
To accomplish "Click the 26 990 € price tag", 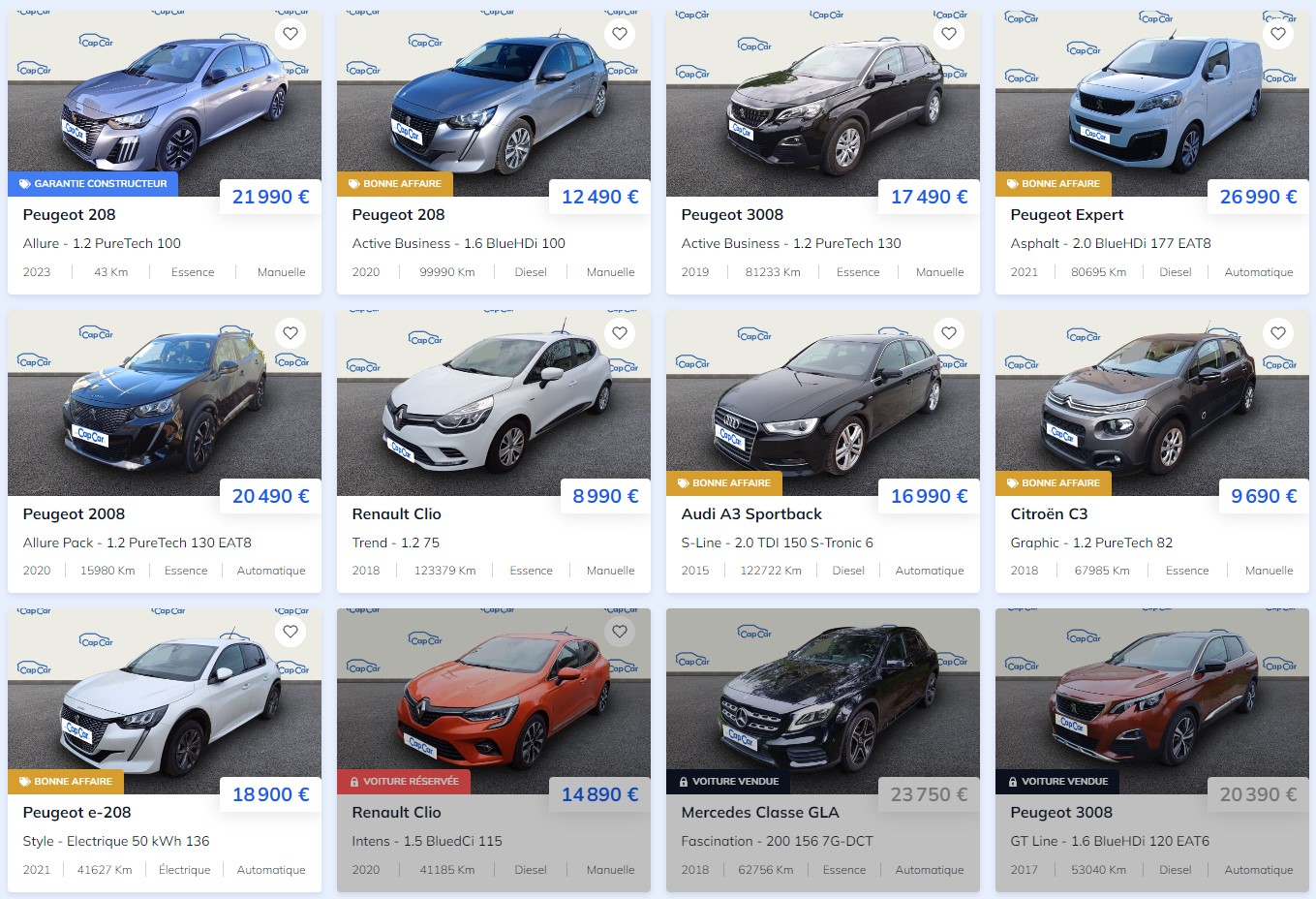I will point(1259,198).
